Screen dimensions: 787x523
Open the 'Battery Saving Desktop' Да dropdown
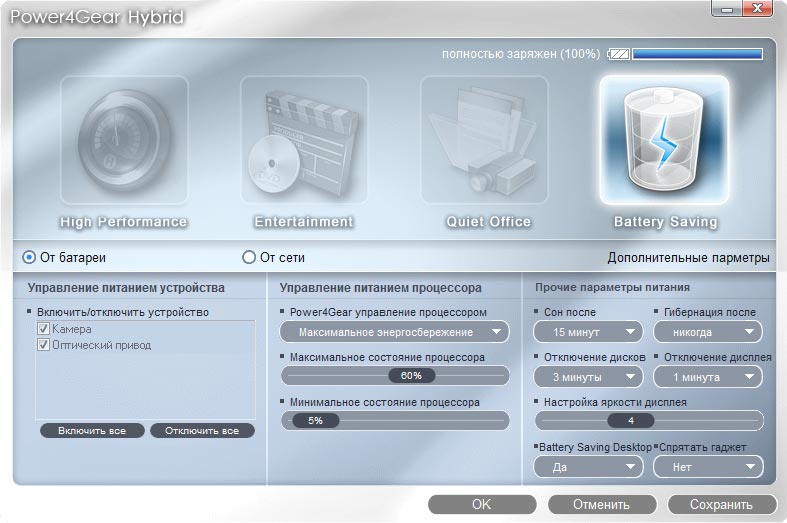(588, 467)
